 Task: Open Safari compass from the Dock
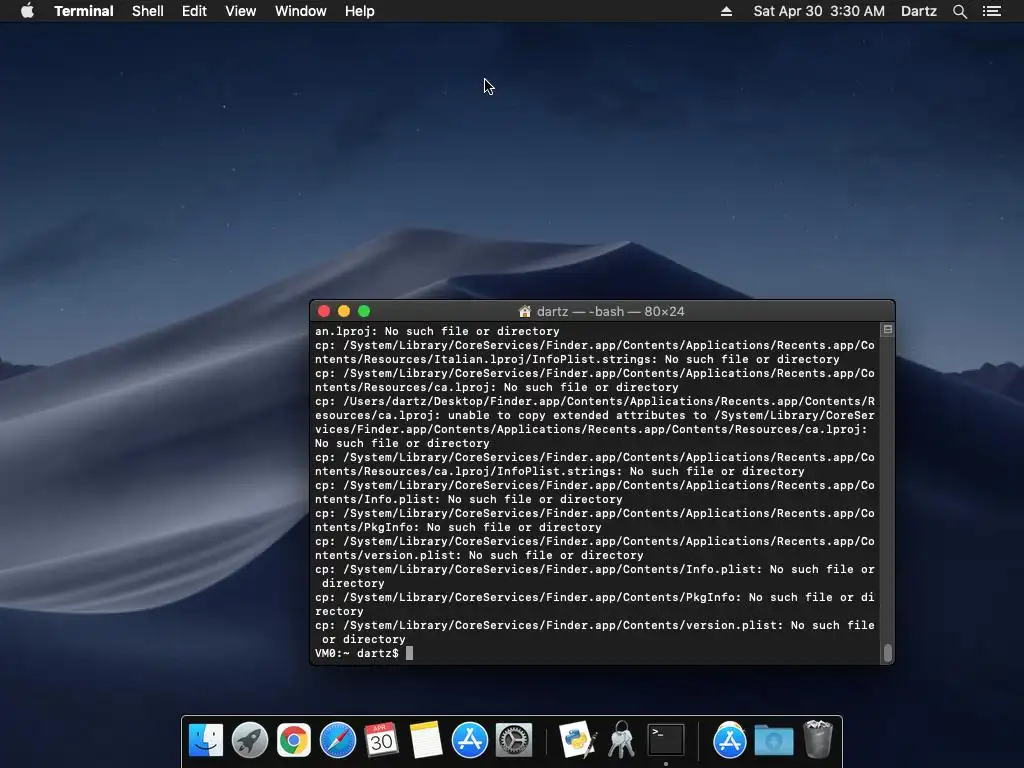[x=338, y=740]
